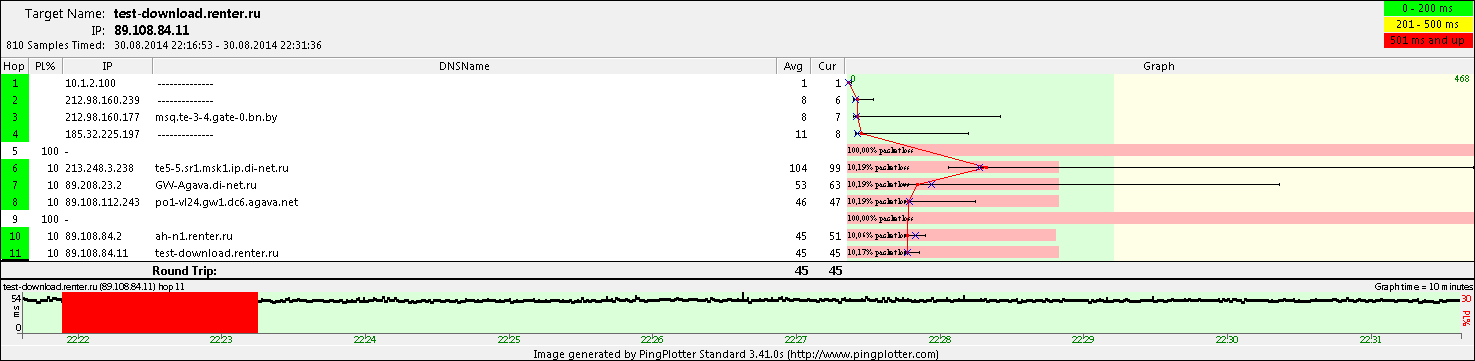Click Cur value 63 for hop 7
The image size is (1475, 361).
pos(835,185)
